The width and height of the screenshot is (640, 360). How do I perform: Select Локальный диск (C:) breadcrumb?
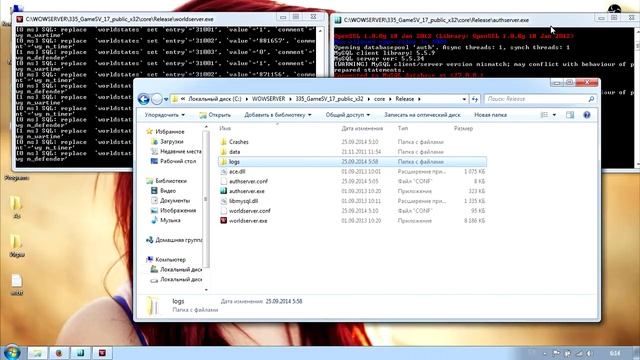coord(215,99)
